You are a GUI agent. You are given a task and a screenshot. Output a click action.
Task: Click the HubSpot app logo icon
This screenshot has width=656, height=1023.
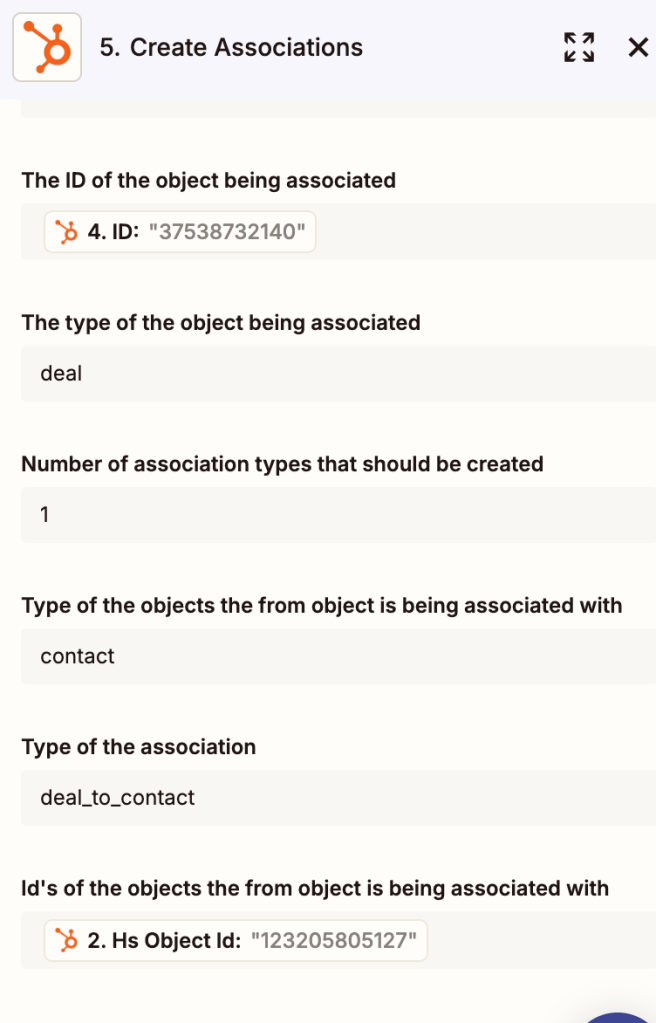click(47, 47)
